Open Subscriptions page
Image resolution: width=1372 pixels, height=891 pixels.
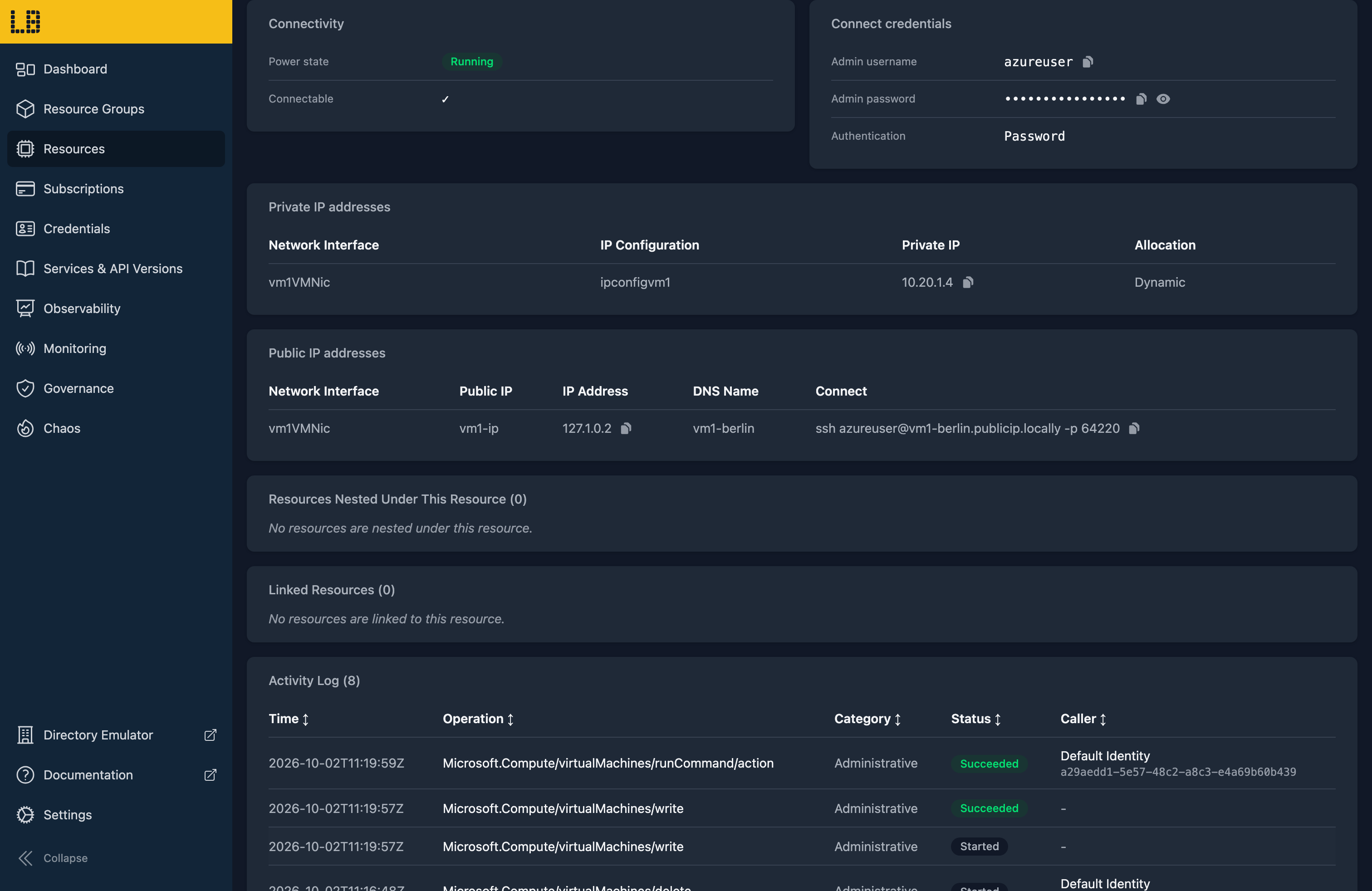click(x=116, y=188)
